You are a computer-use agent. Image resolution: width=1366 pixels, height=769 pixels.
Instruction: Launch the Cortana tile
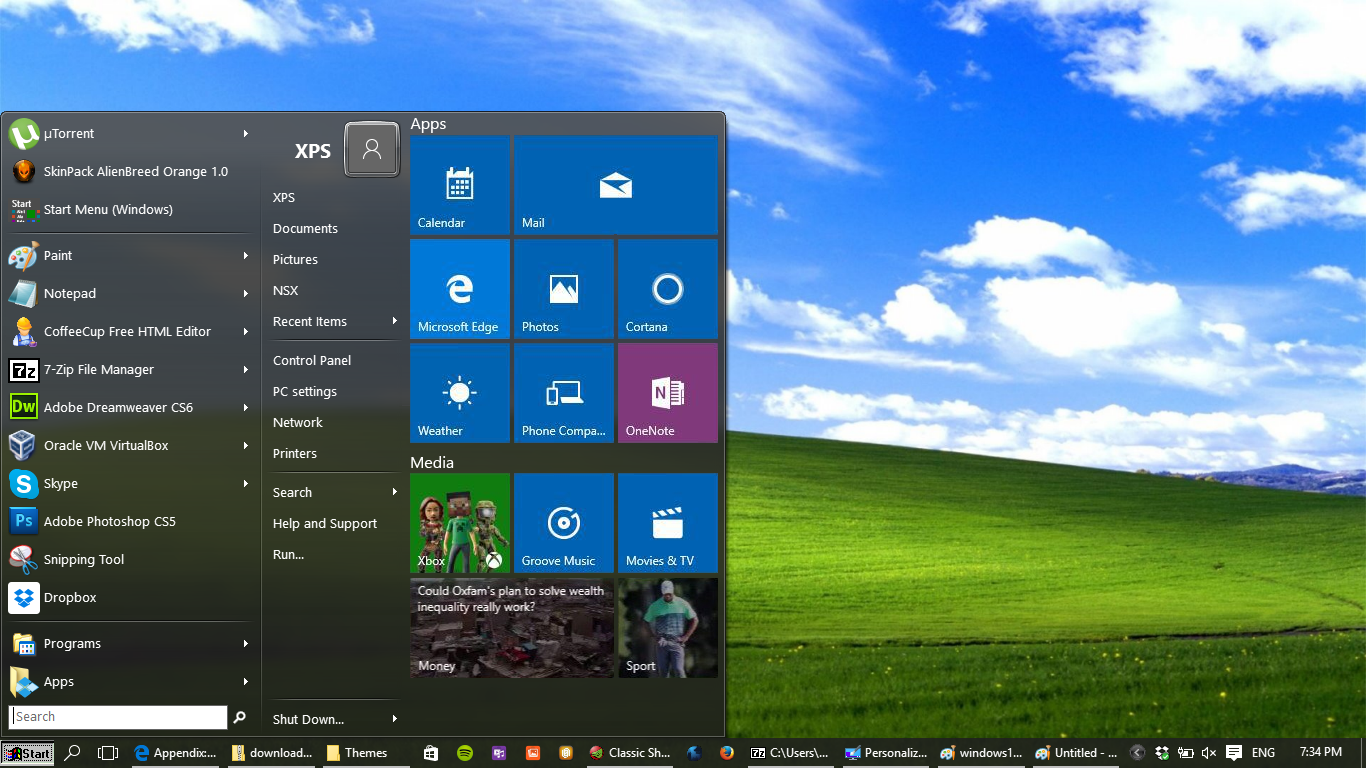pyautogui.click(x=667, y=289)
